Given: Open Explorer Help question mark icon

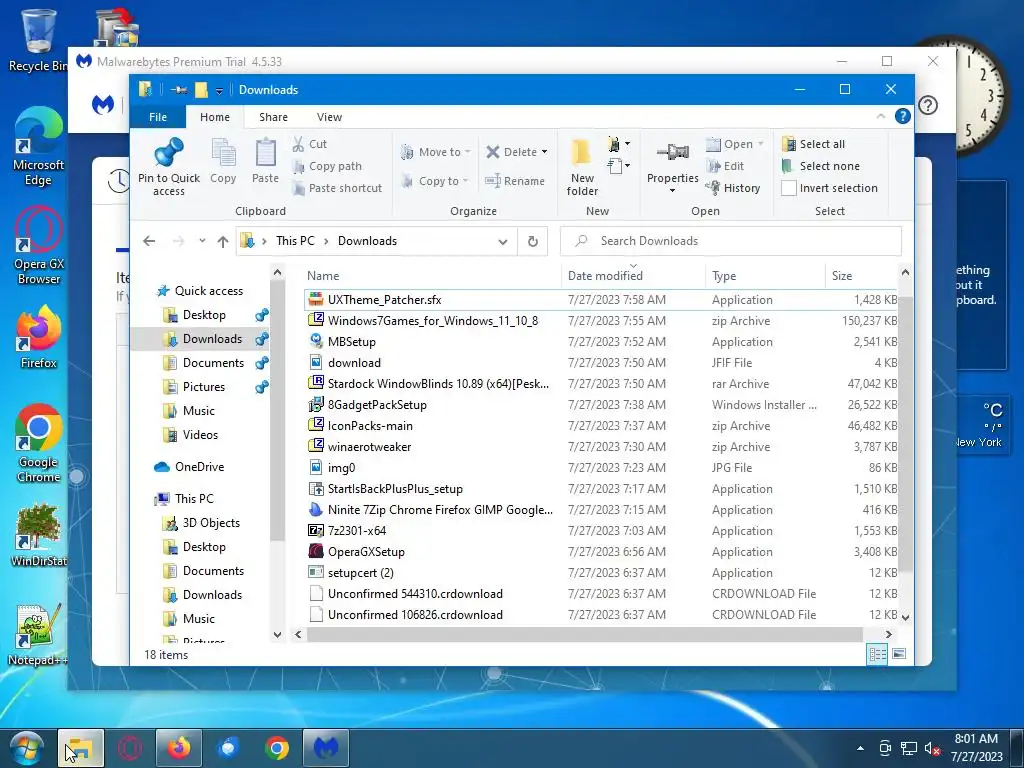Looking at the screenshot, I should (x=903, y=116).
